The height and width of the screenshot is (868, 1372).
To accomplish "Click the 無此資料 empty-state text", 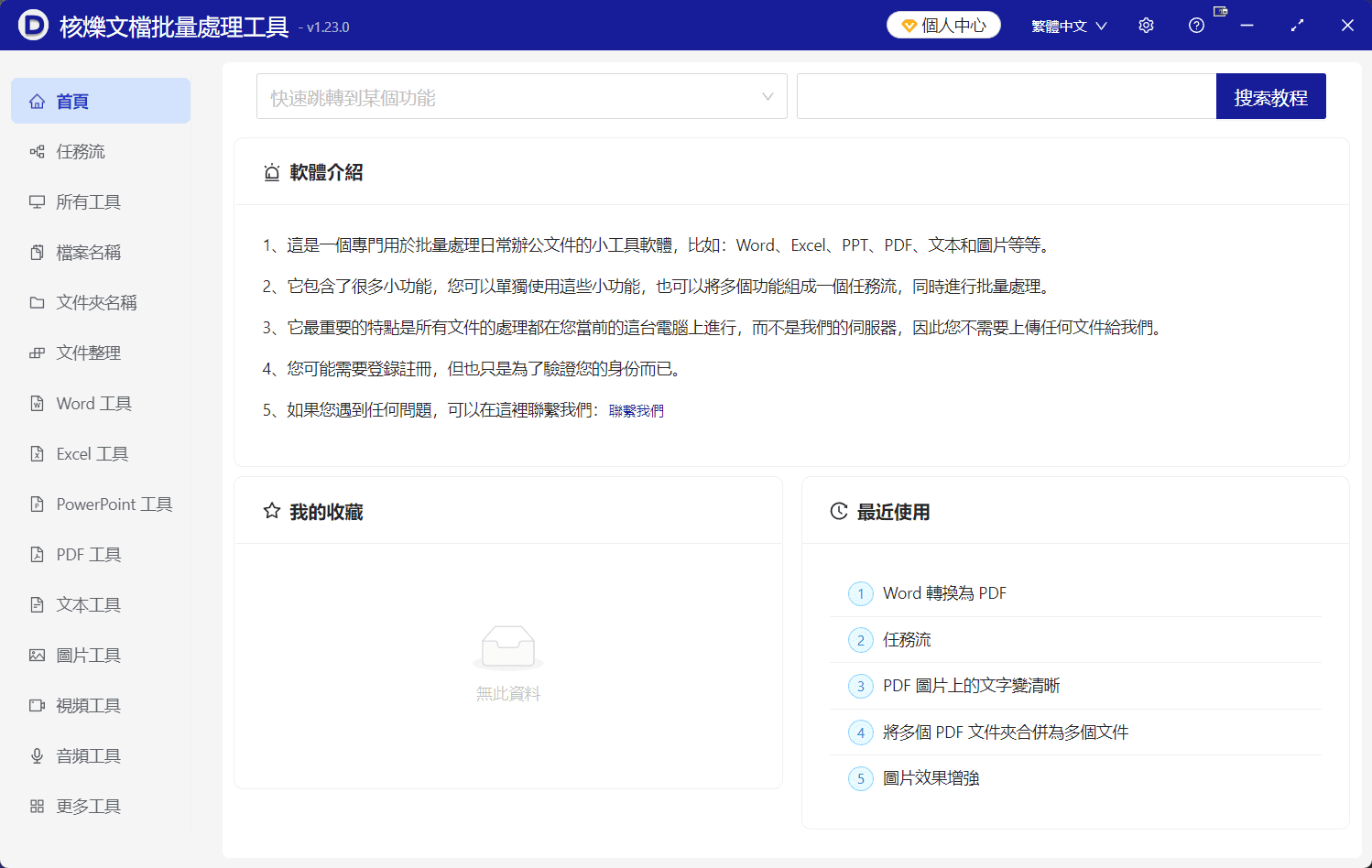I will 508,694.
